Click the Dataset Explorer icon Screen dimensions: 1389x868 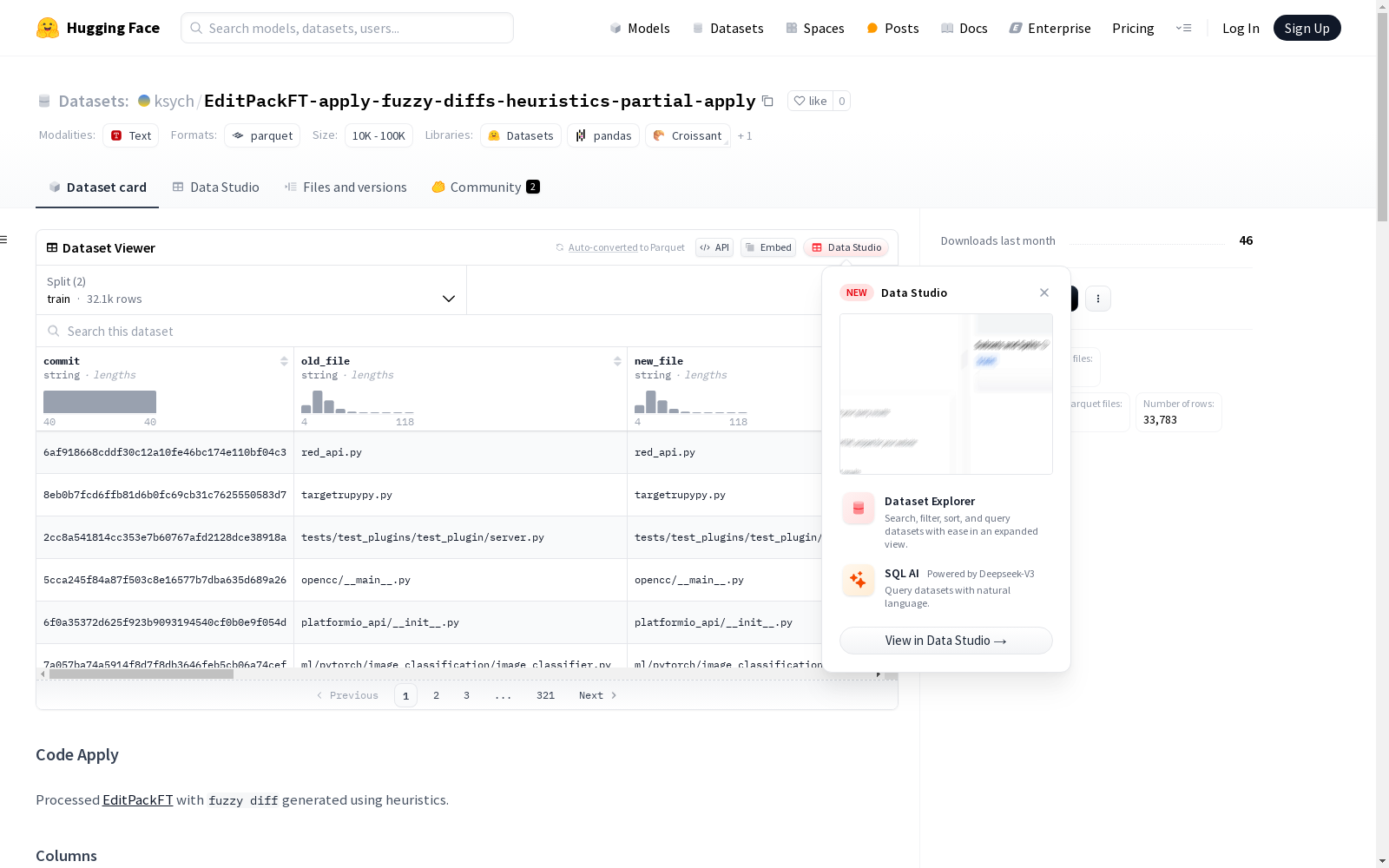point(859,509)
